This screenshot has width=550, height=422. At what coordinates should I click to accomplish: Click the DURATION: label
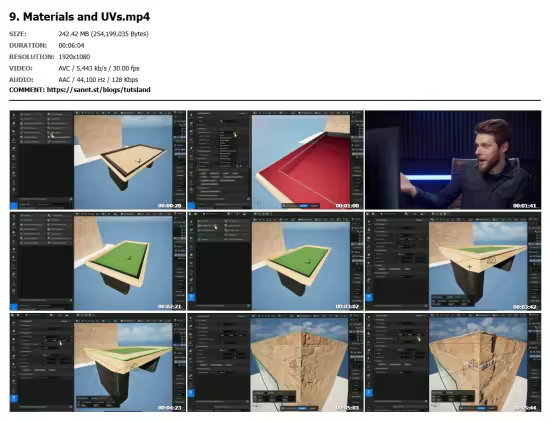(28, 45)
